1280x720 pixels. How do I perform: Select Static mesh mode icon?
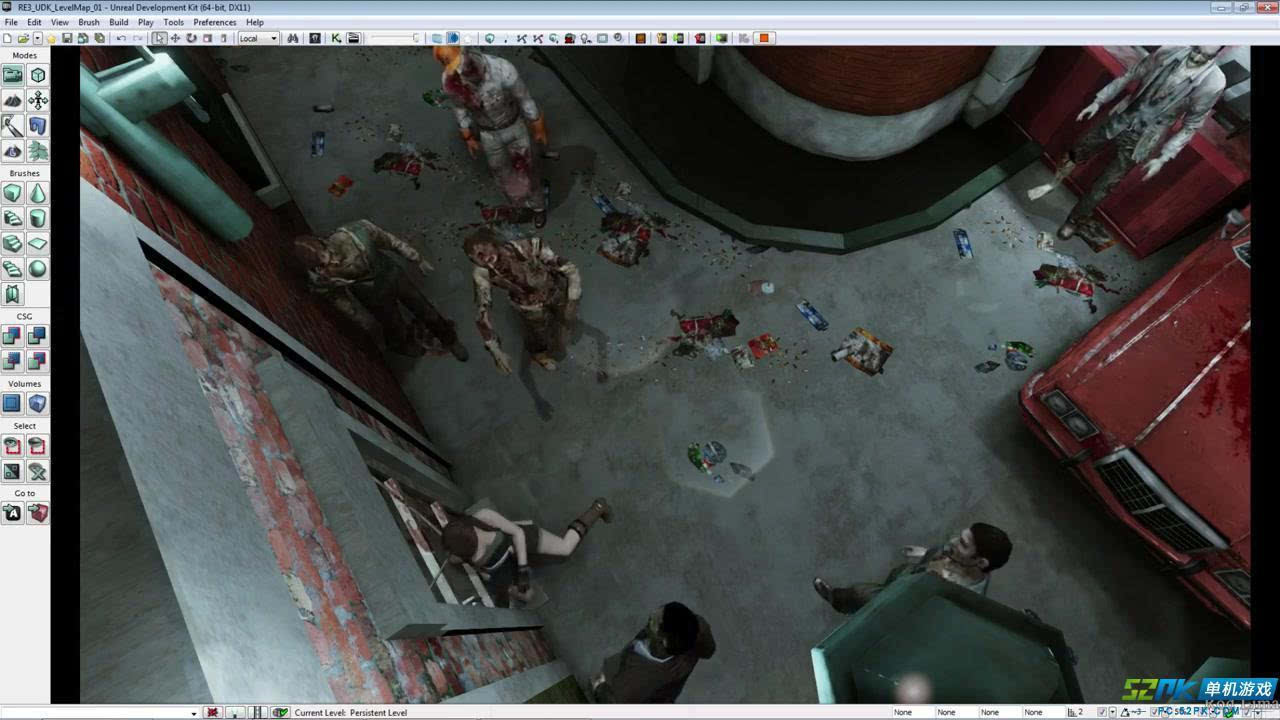[x=37, y=126]
